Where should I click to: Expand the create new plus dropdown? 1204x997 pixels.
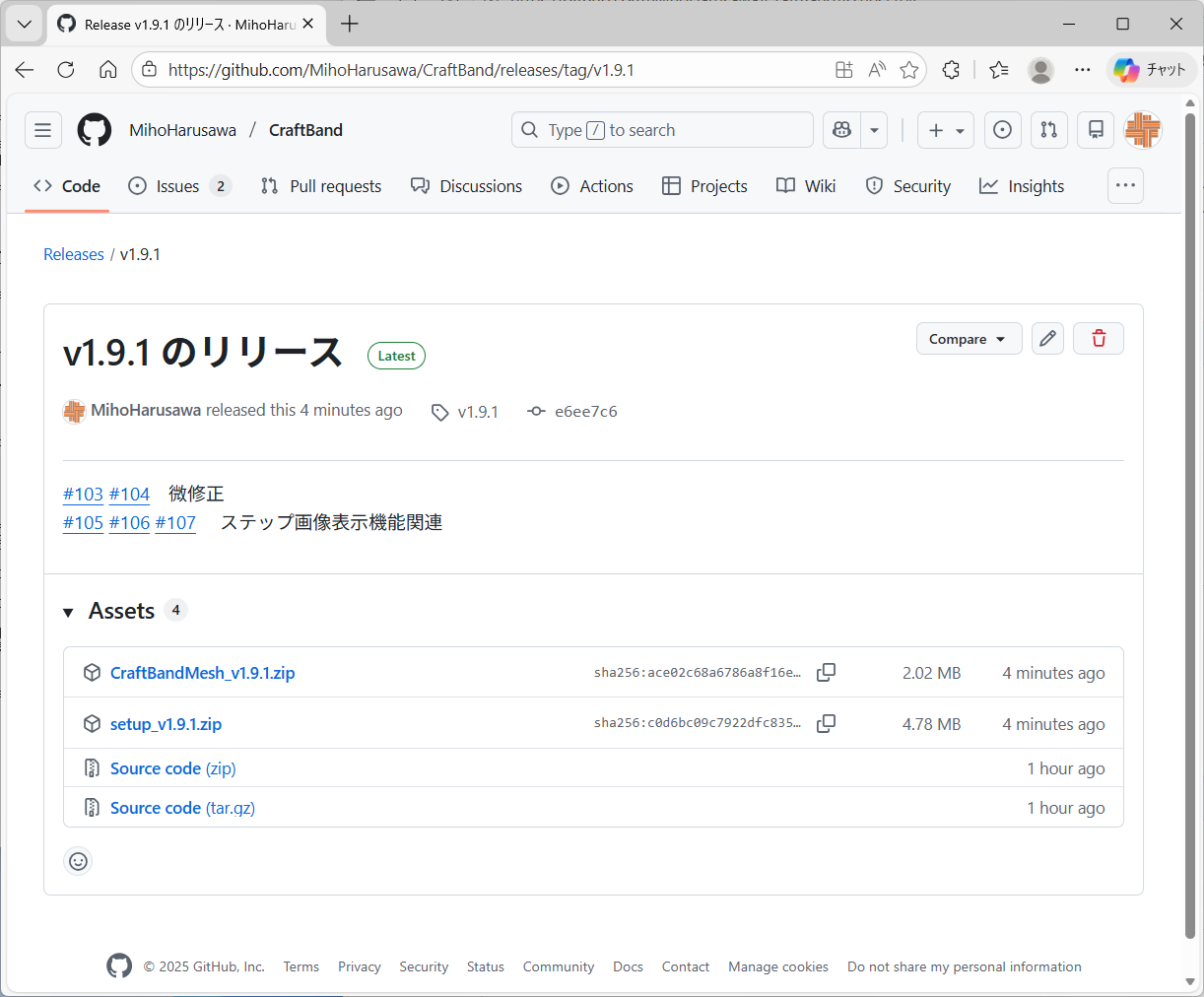[x=946, y=130]
